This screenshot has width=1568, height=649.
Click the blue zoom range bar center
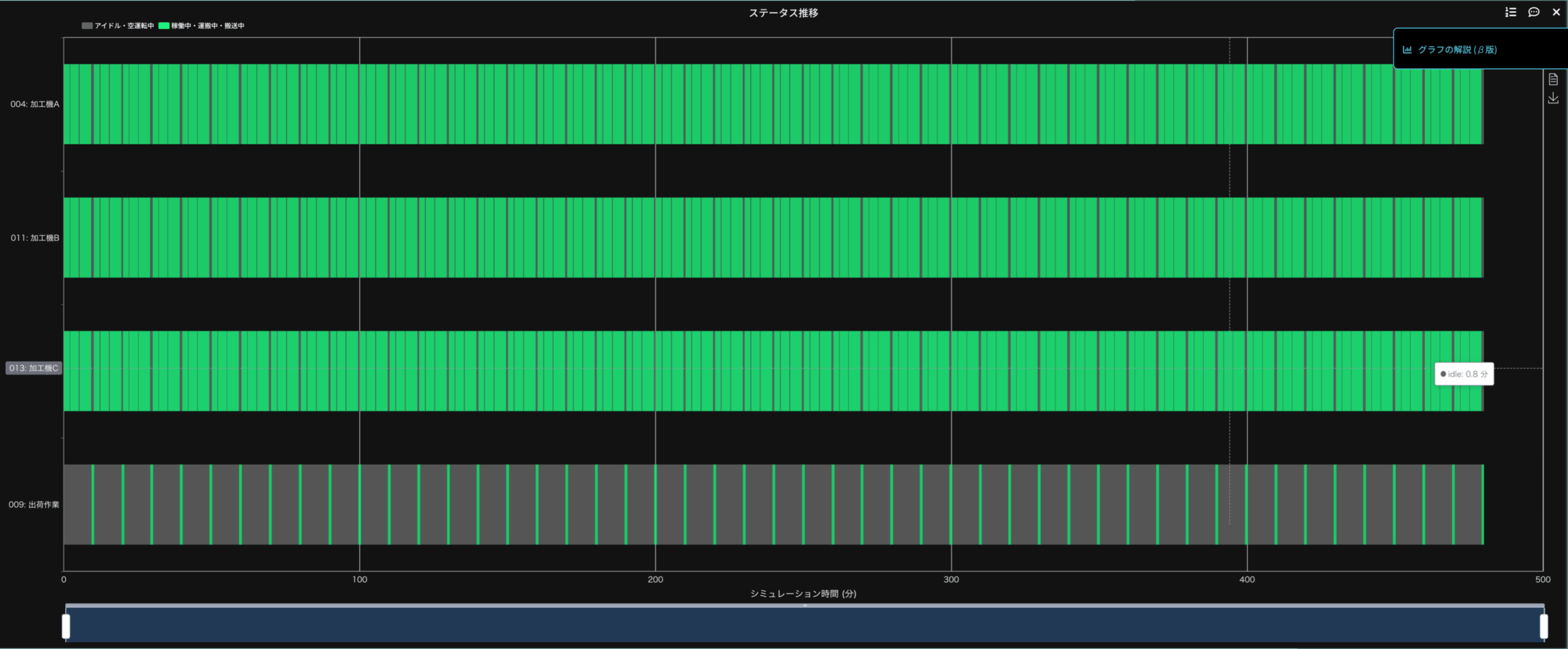pyautogui.click(x=805, y=626)
